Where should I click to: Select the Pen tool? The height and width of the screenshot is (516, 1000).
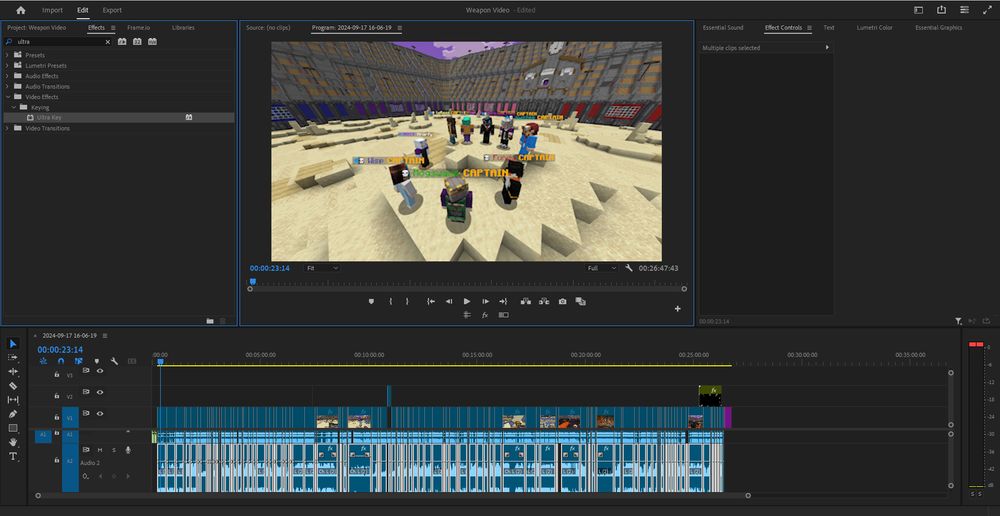tap(13, 414)
